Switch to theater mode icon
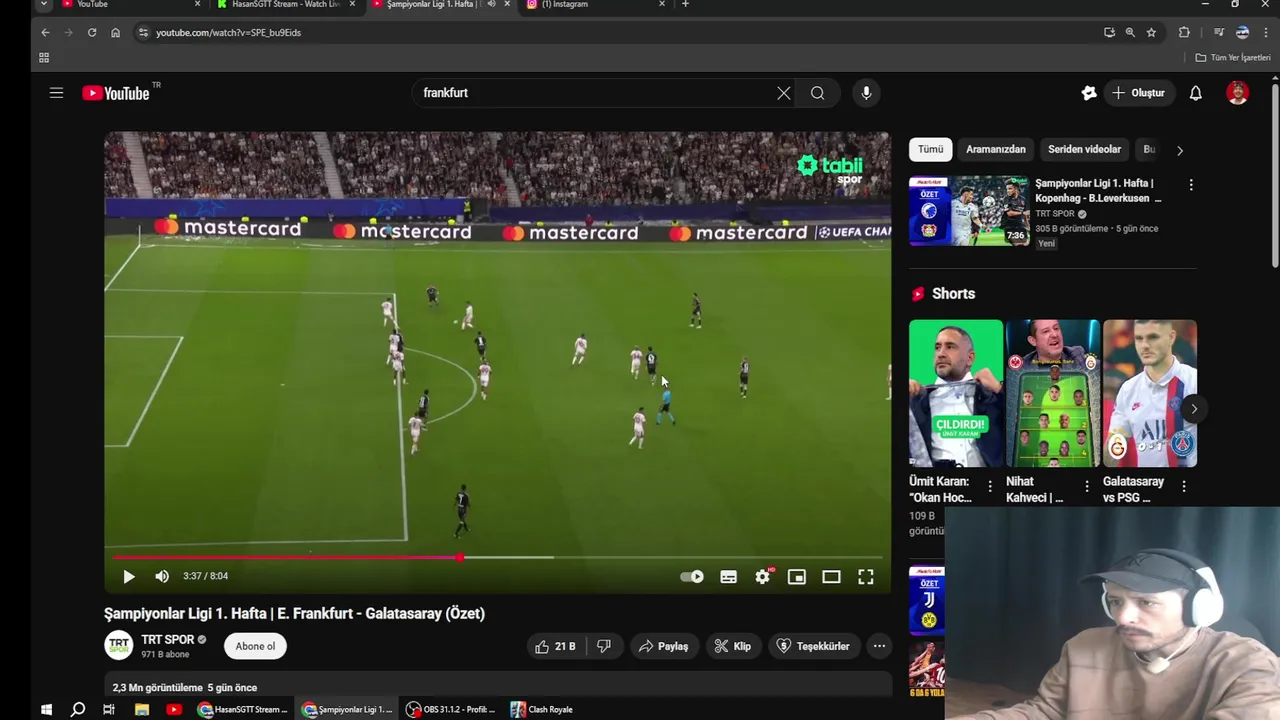Image resolution: width=1280 pixels, height=720 pixels. pos(831,576)
